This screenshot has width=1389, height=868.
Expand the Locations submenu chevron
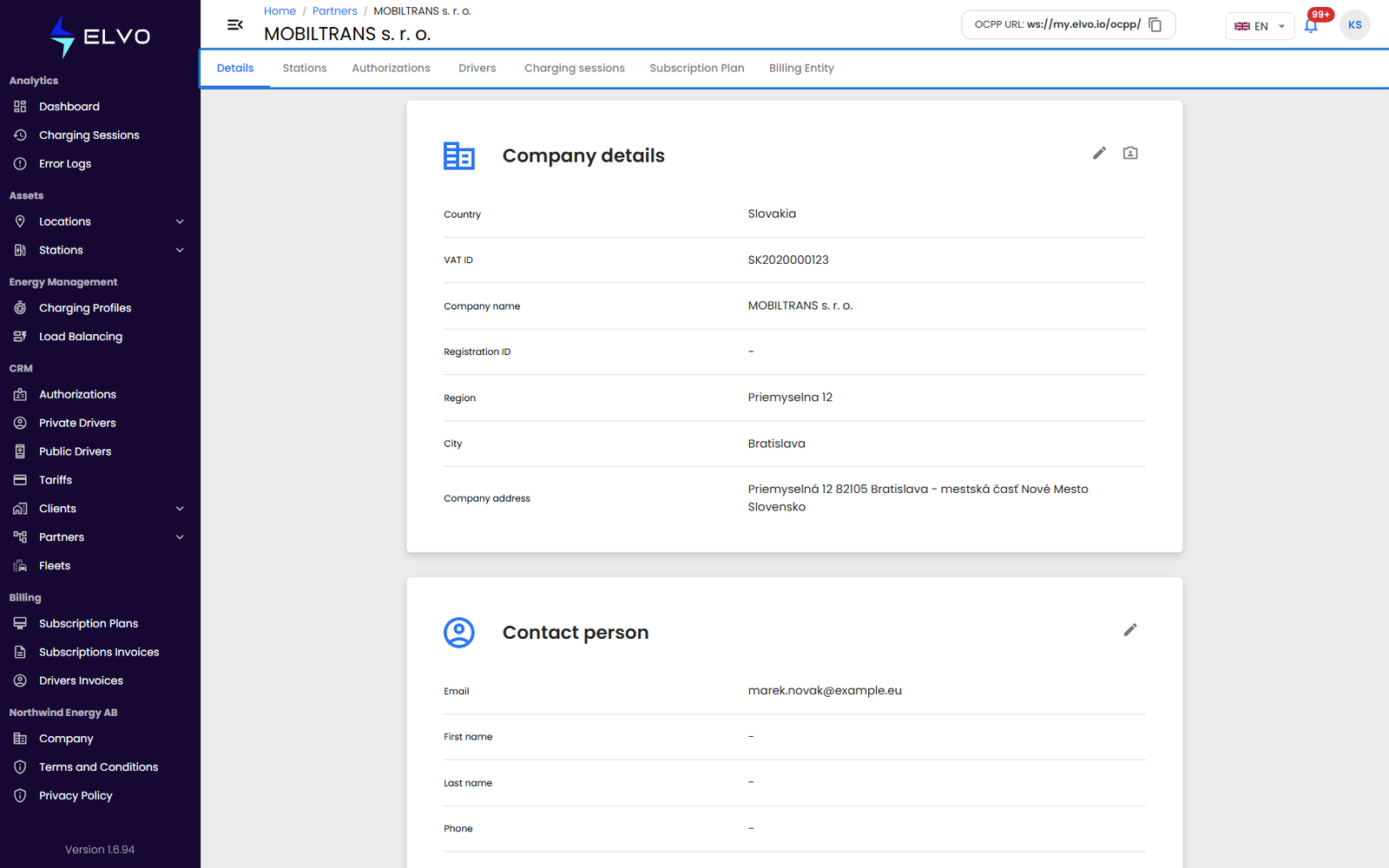[x=180, y=221]
